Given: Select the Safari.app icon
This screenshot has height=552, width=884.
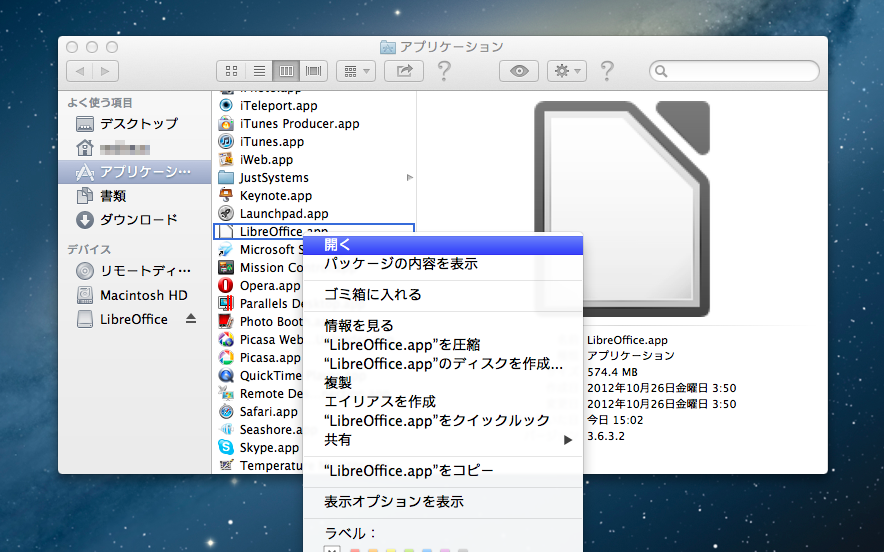Looking at the screenshot, I should 226,412.
